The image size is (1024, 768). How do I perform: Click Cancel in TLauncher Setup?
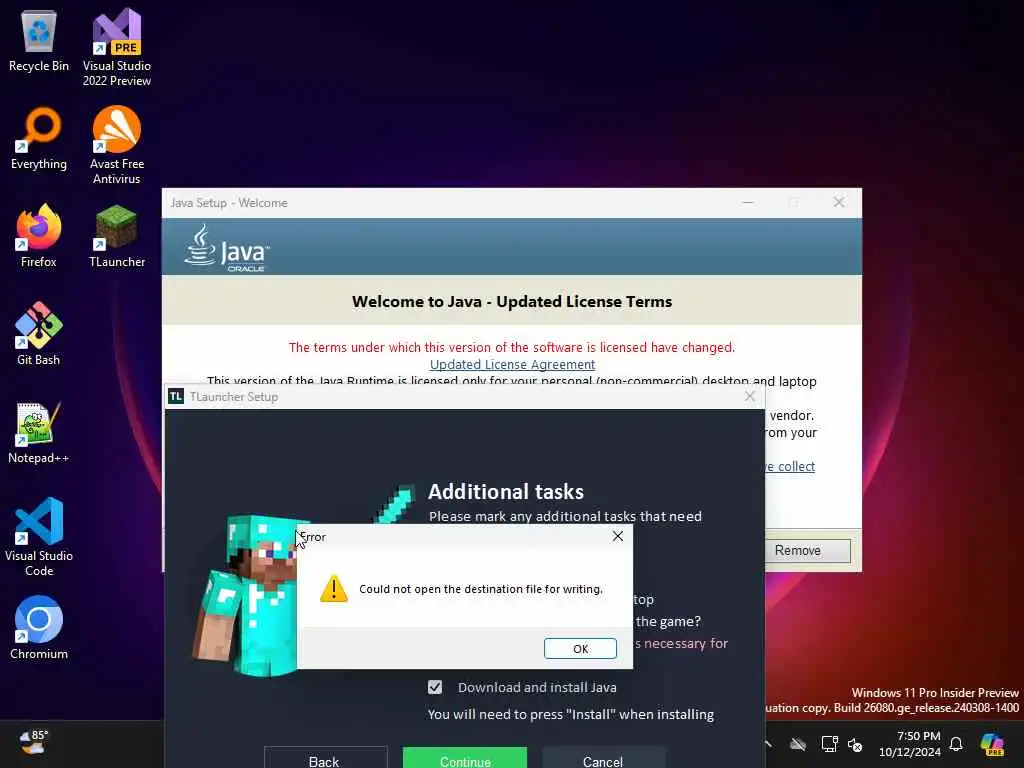[603, 758]
